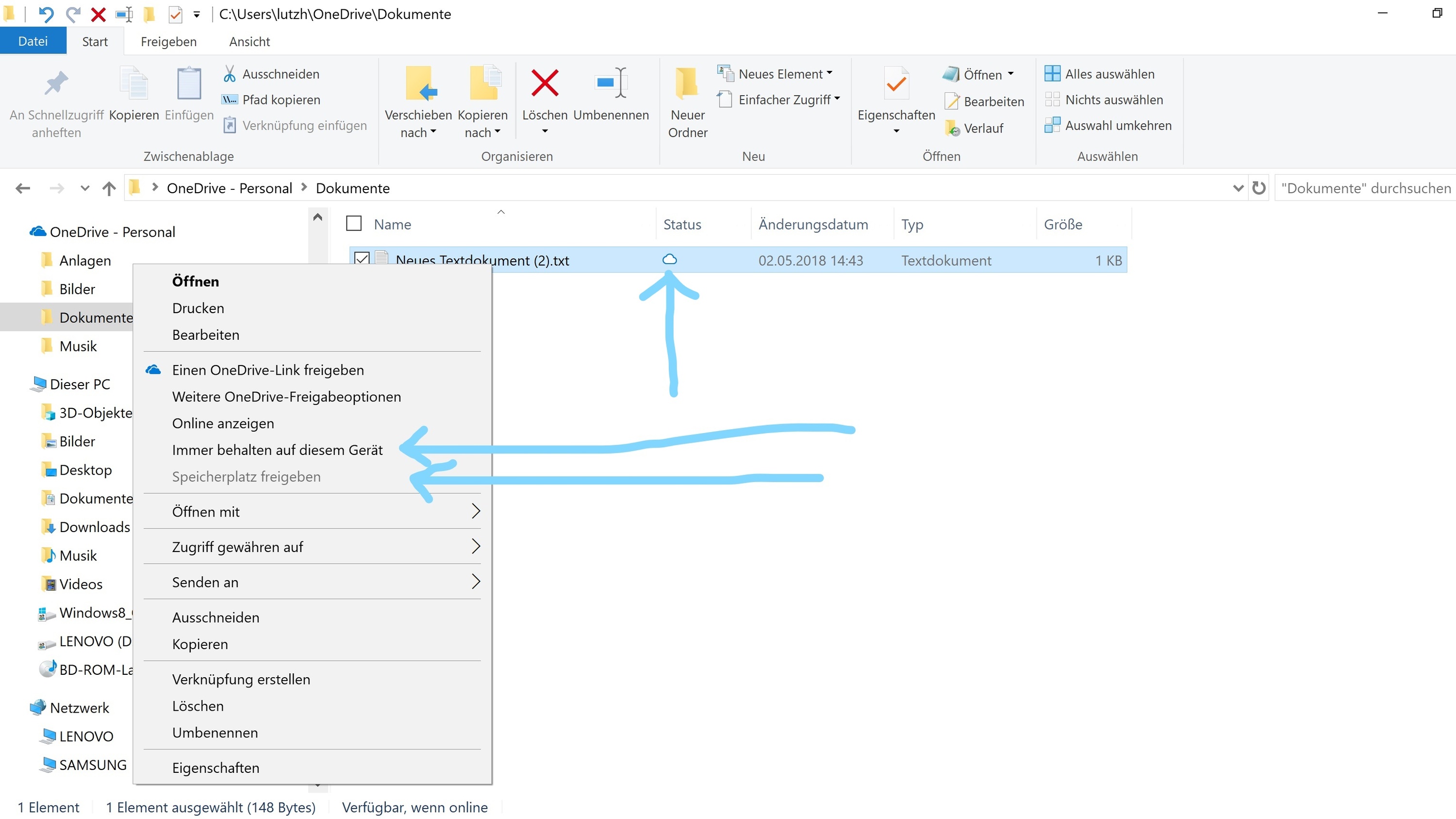This screenshot has width=1456, height=819.
Task: Click navigation pane scroll-up arrow
Action: (x=318, y=217)
